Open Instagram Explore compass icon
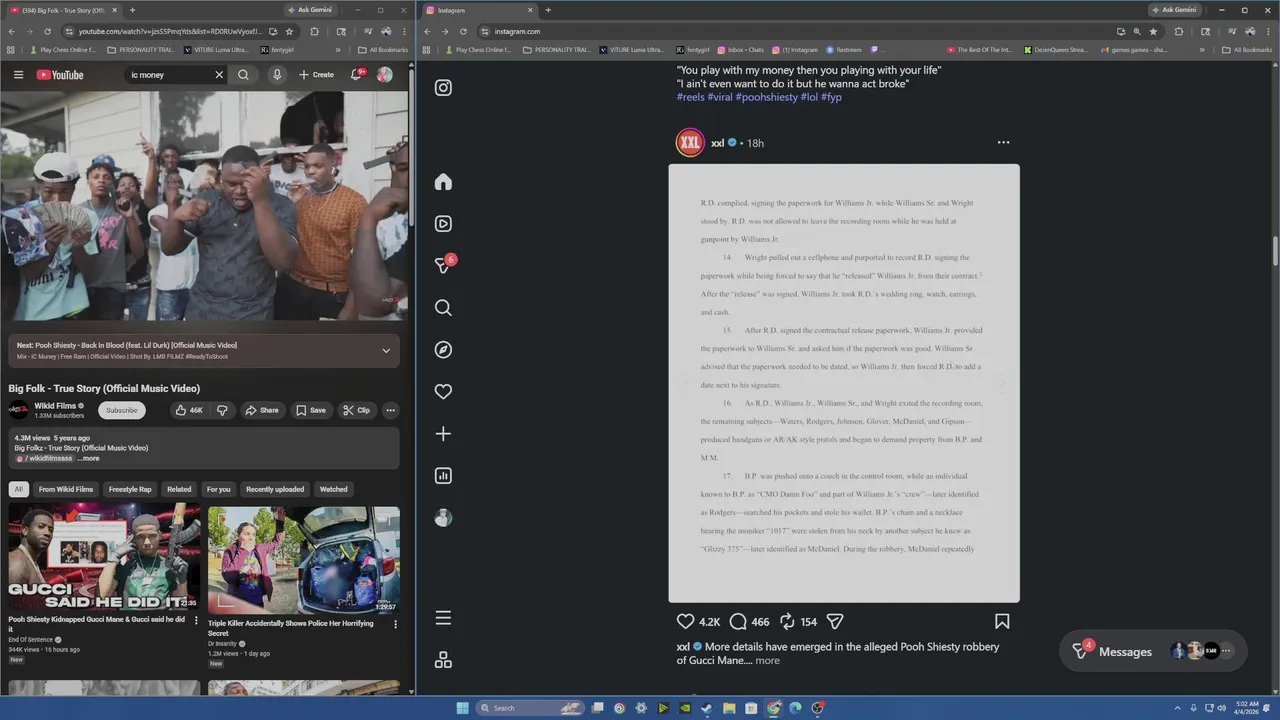 coord(443,350)
